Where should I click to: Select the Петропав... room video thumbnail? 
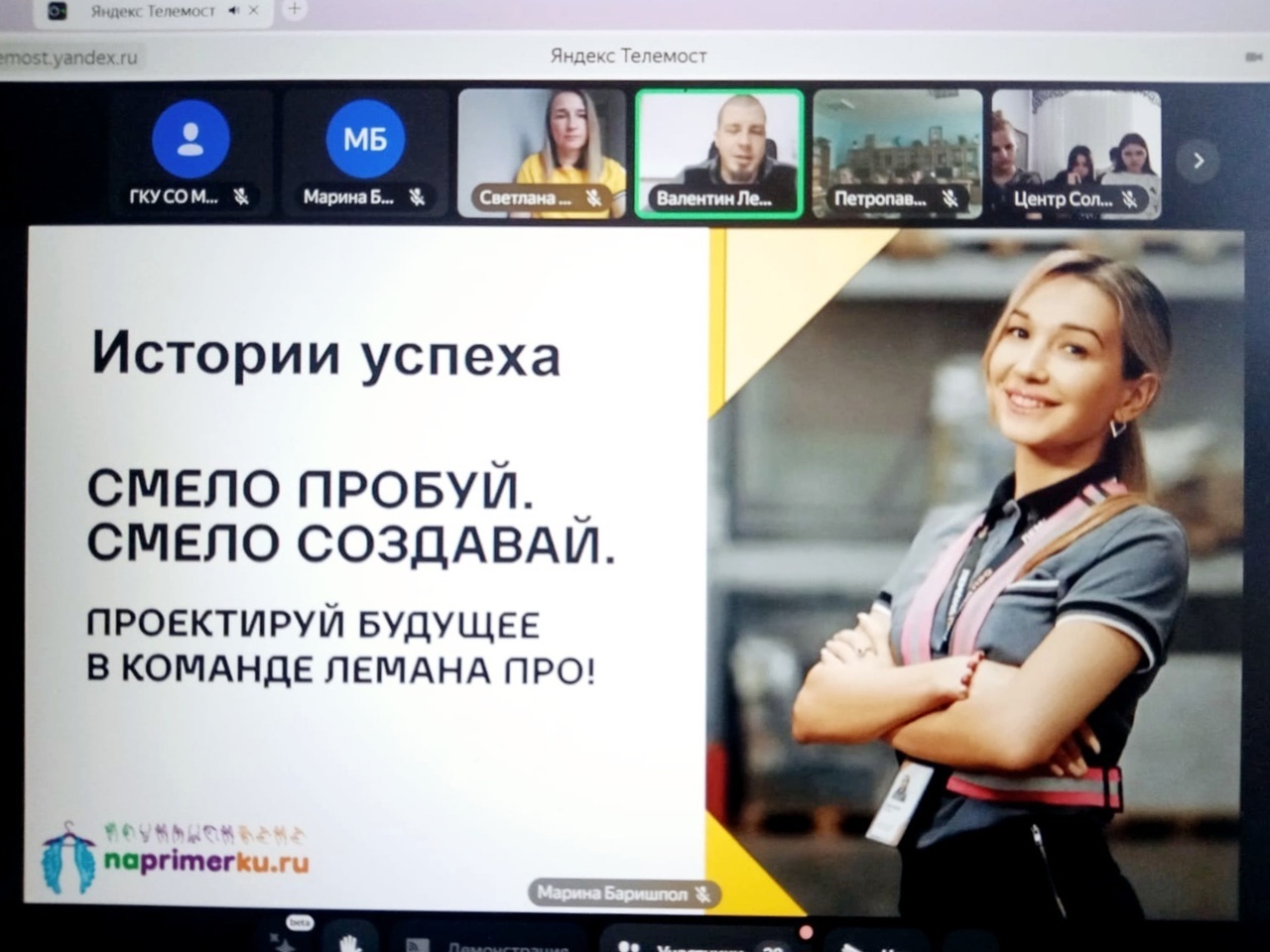[x=898, y=154]
